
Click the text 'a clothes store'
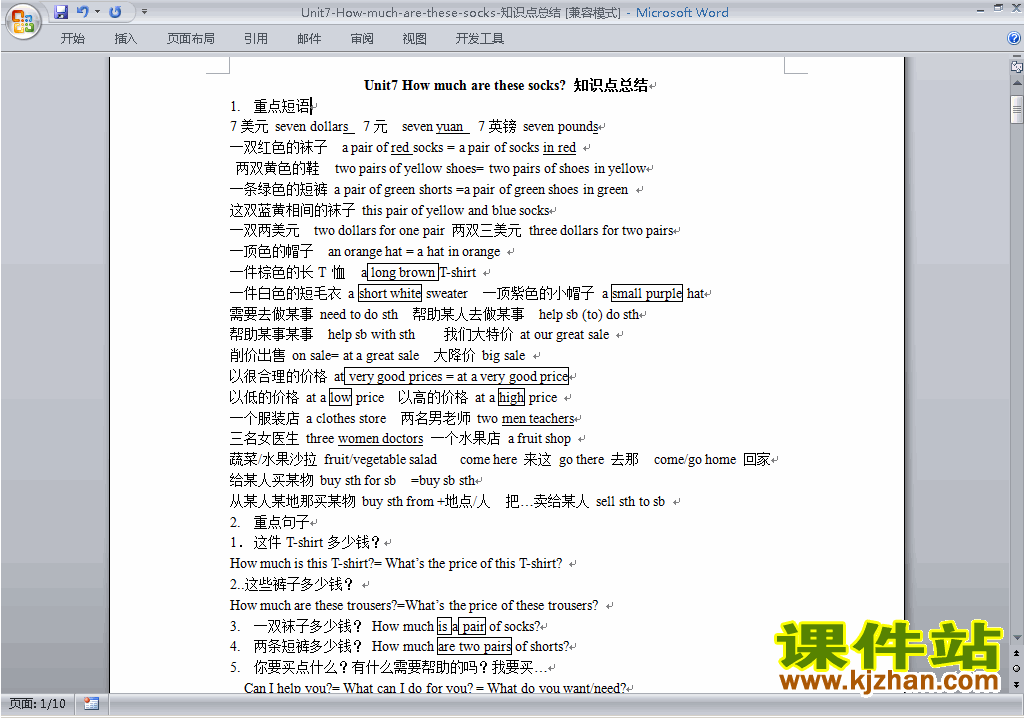[x=346, y=418]
